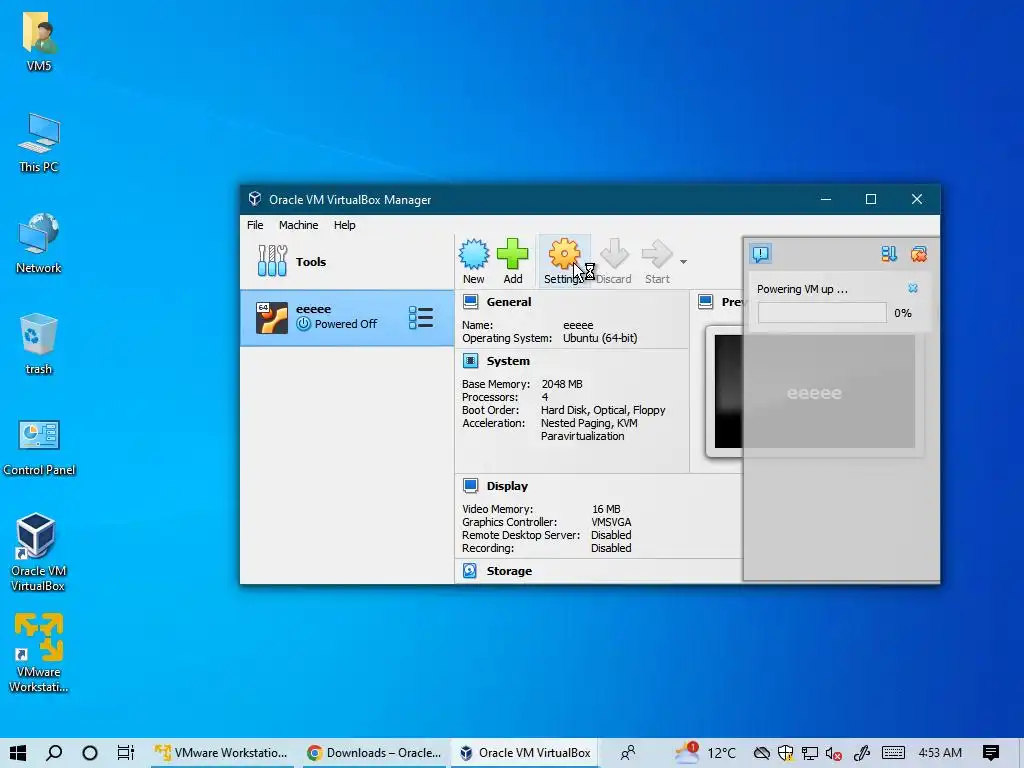Open the Machine menu
The width and height of the screenshot is (1024, 768).
click(298, 225)
